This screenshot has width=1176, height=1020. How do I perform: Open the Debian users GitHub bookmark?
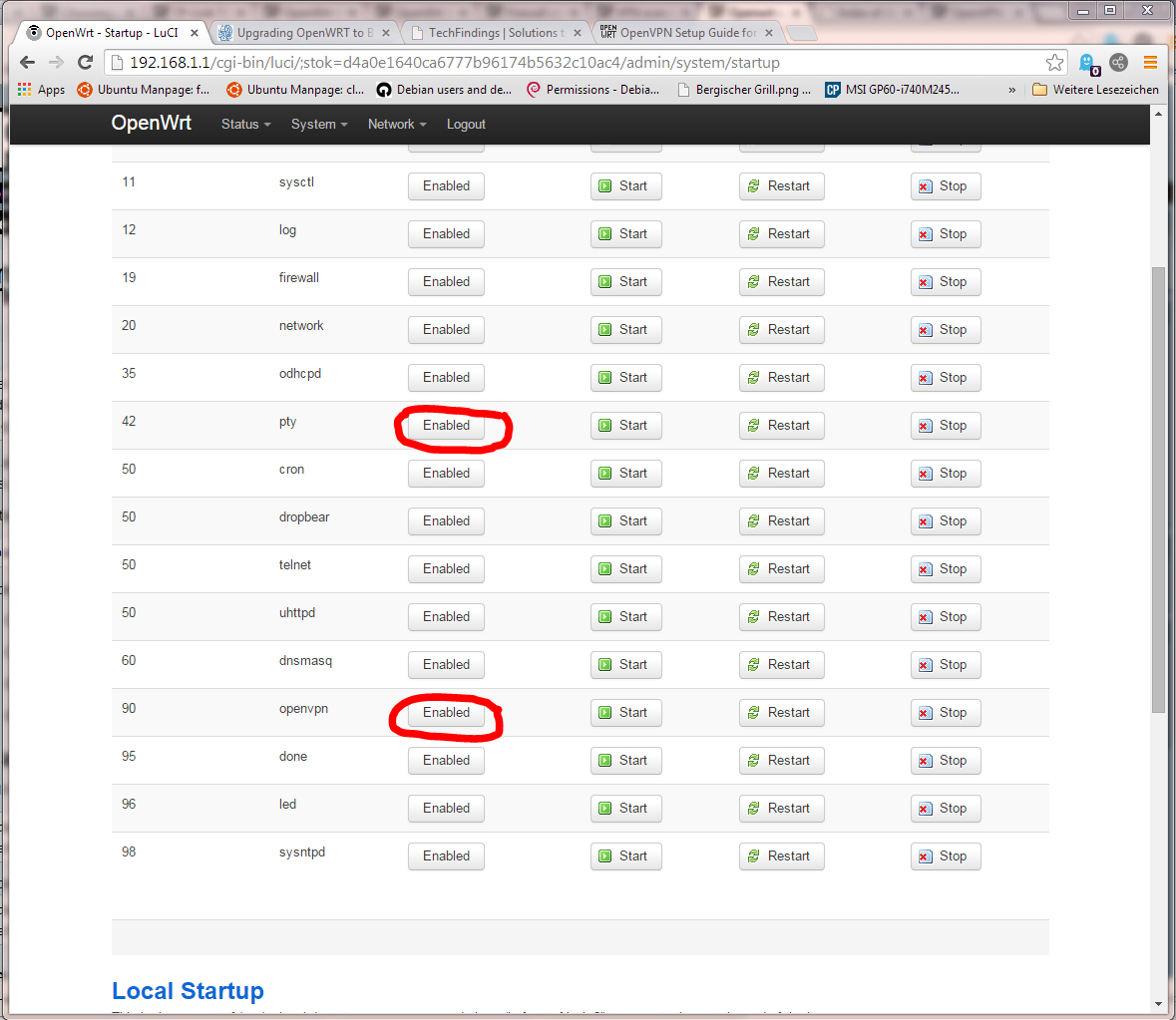coord(444,90)
